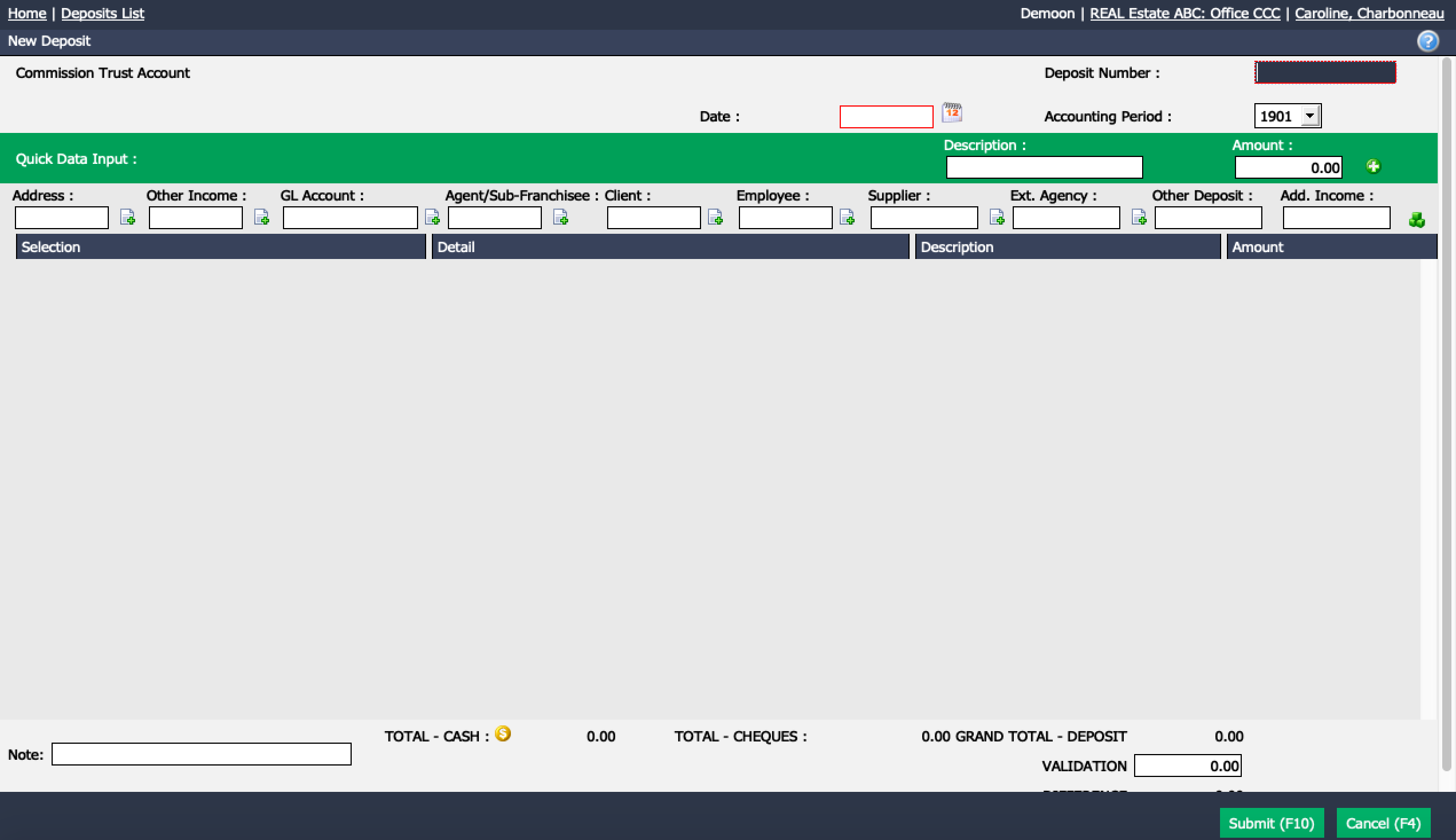Open the Home link

(x=27, y=13)
